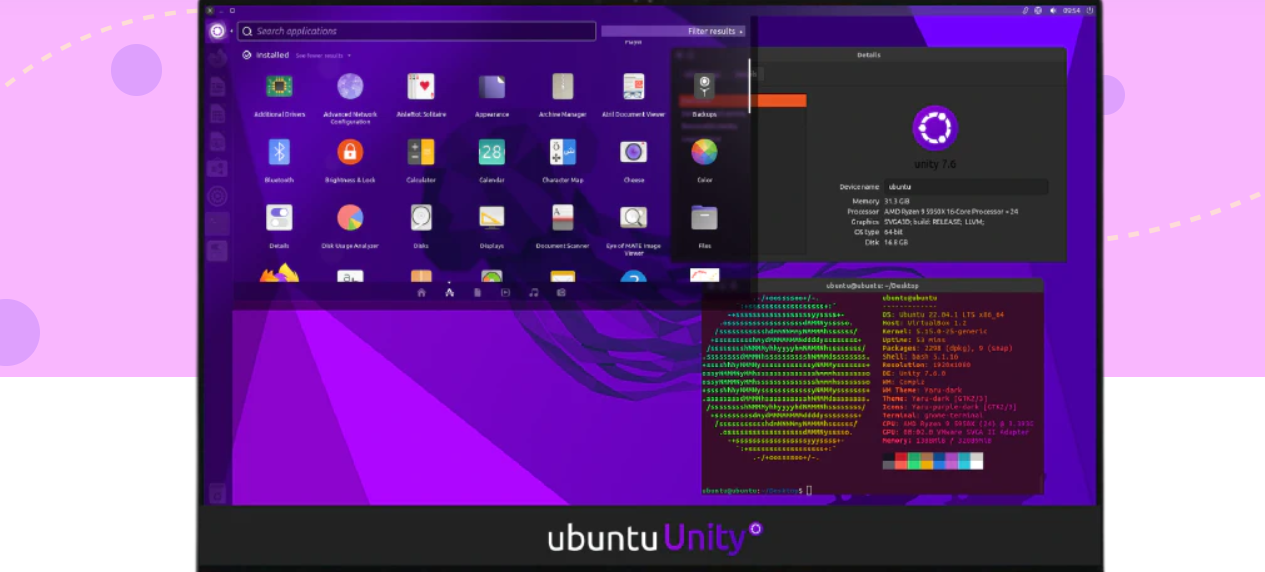
Task: Click the dash results scrollbar
Action: tap(749, 85)
